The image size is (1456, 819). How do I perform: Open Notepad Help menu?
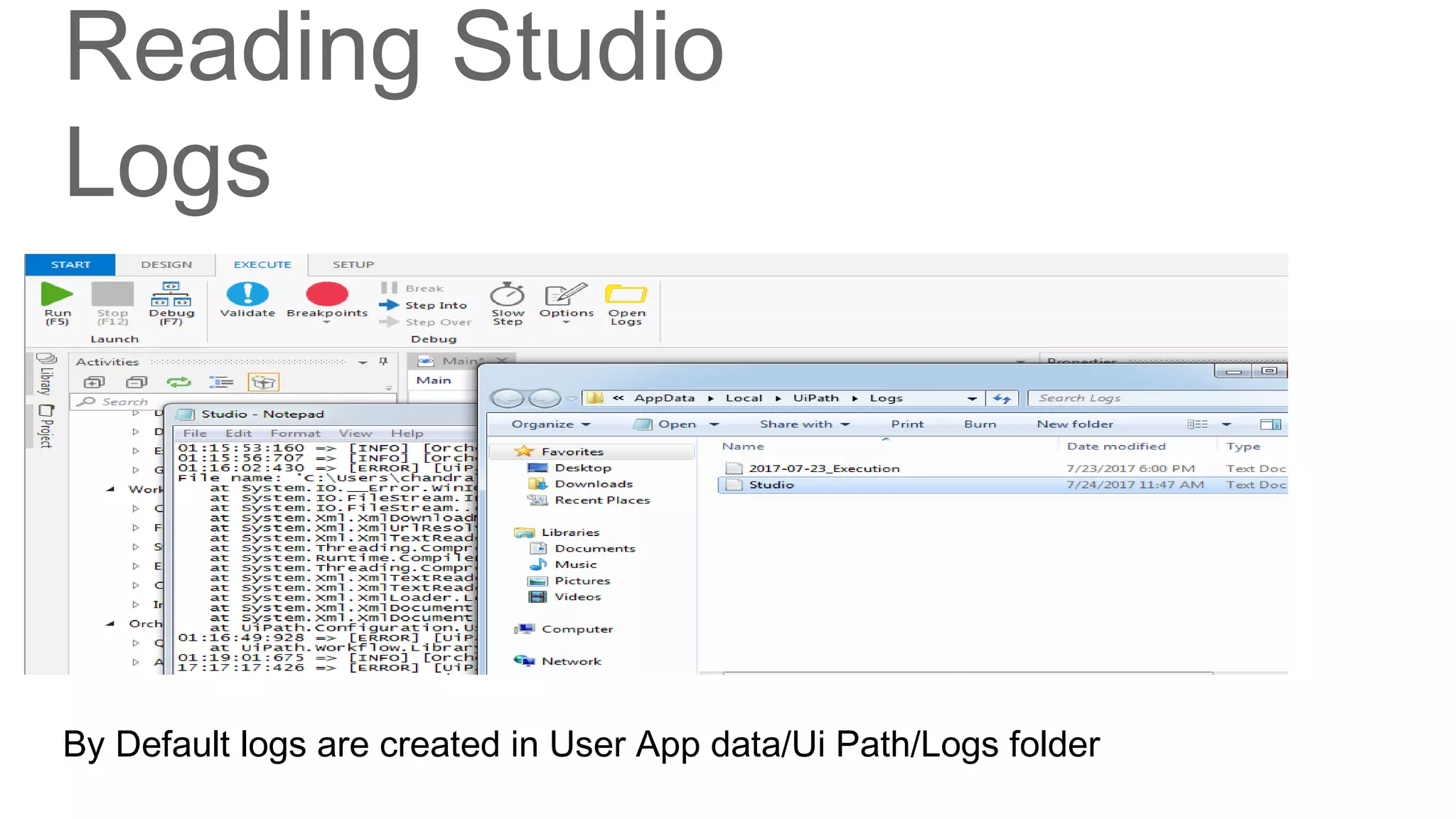pyautogui.click(x=407, y=433)
